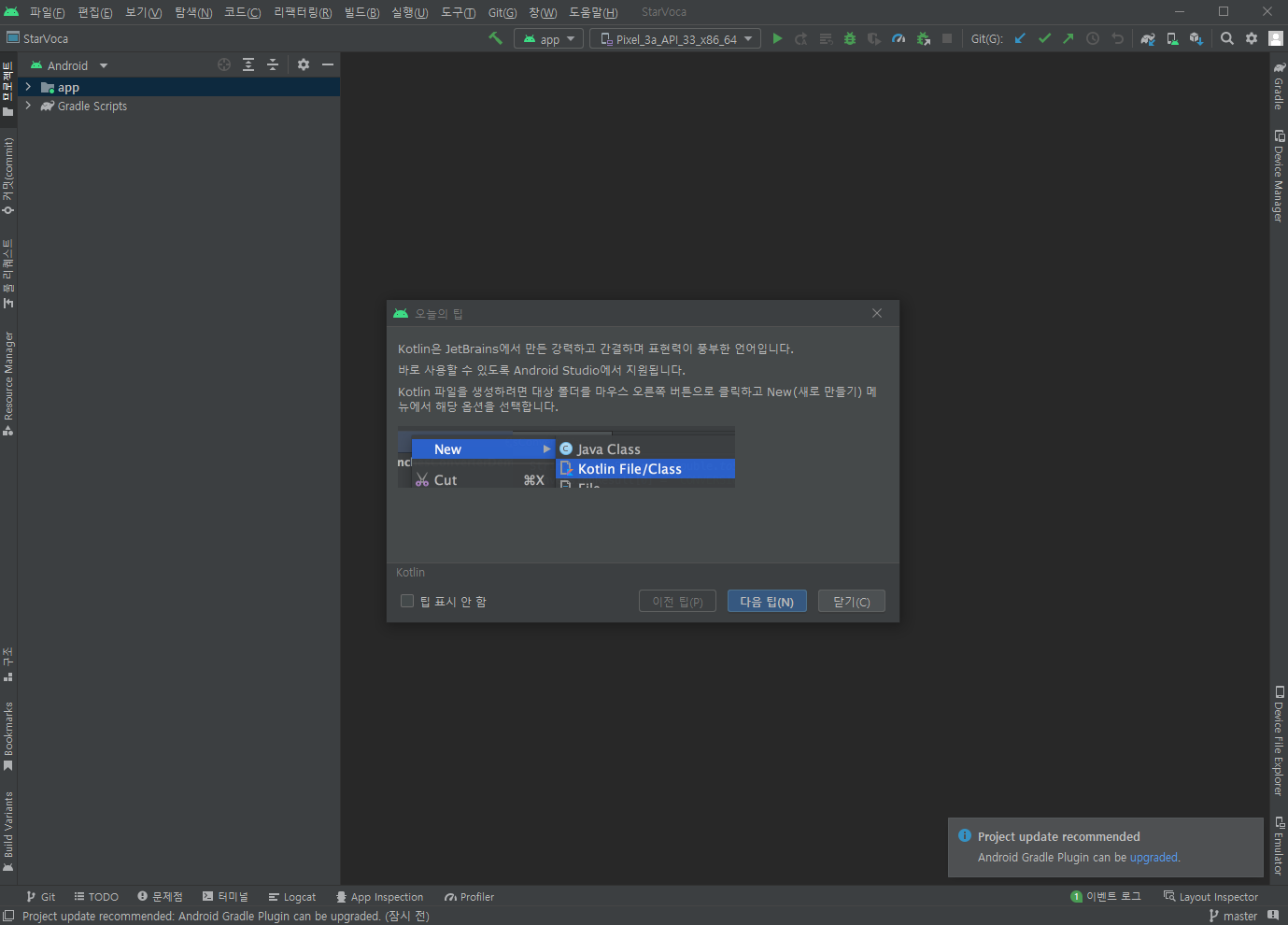
Task: Open the 빌드(B) menu
Action: tap(361, 12)
